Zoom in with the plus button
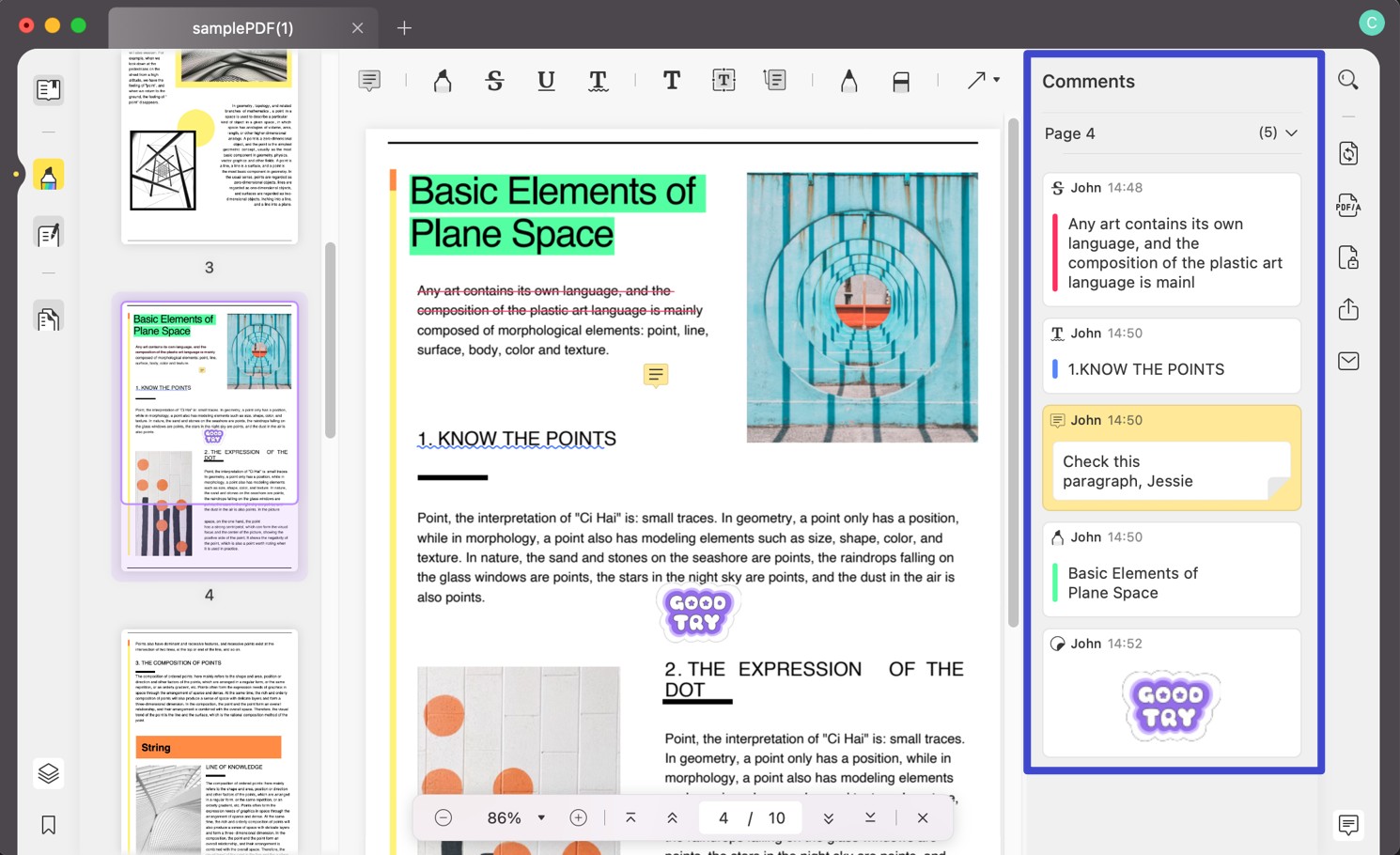 point(578,818)
